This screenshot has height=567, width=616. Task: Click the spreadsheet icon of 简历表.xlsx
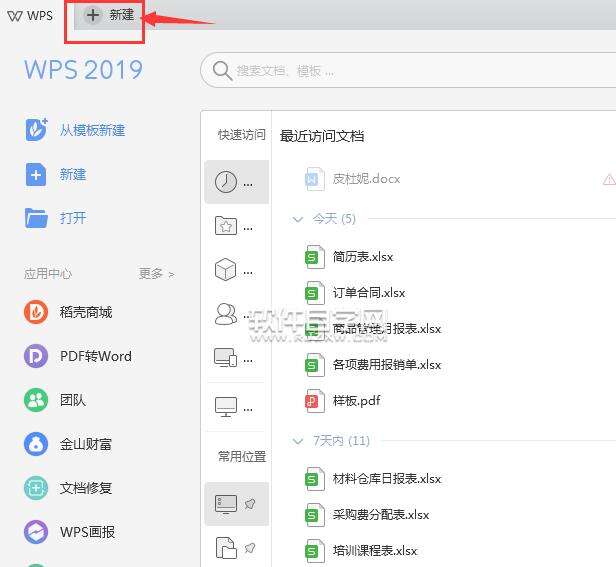click(x=315, y=257)
